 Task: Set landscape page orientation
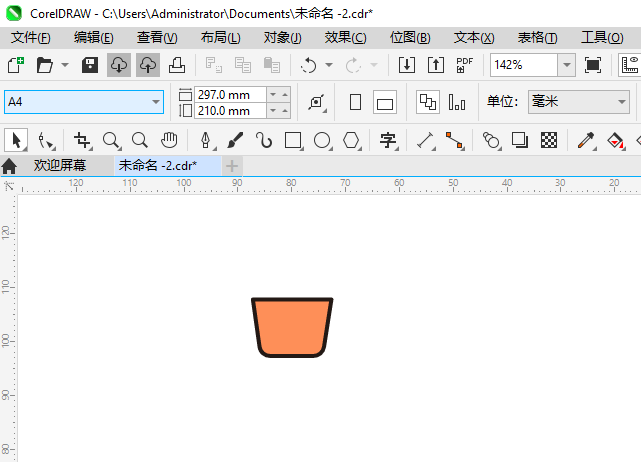(385, 102)
